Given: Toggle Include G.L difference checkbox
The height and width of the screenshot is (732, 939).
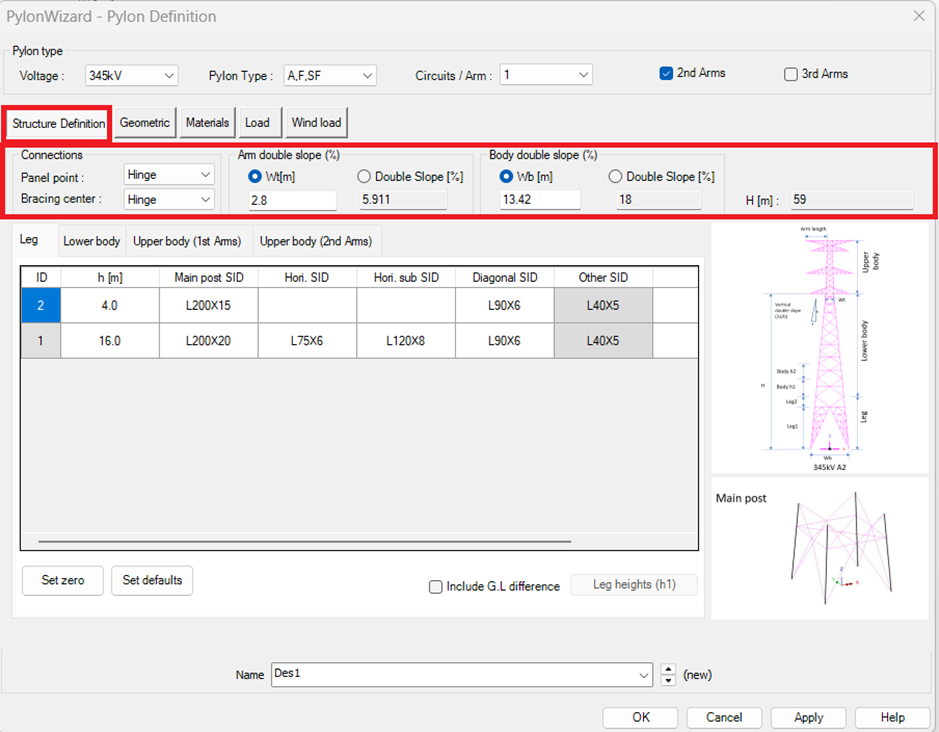Looking at the screenshot, I should point(435,587).
